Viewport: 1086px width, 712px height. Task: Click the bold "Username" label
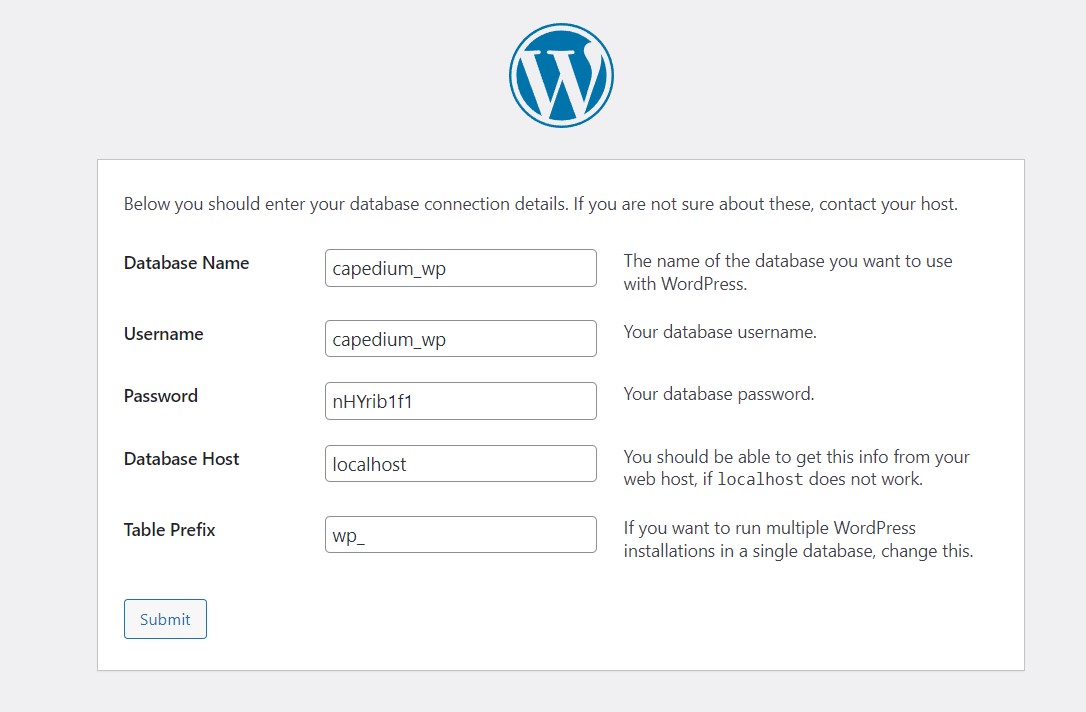coord(163,334)
